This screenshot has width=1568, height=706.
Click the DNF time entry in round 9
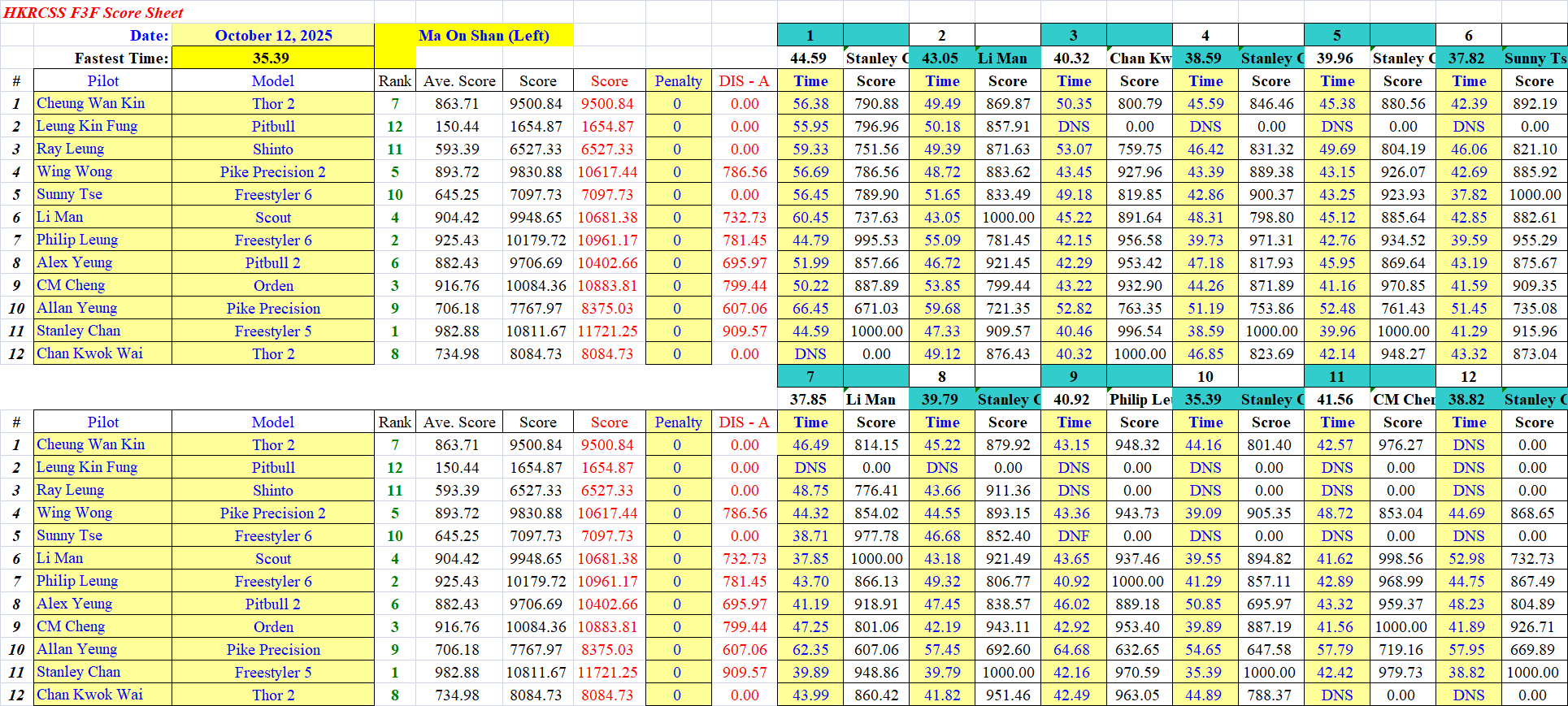(x=1073, y=535)
